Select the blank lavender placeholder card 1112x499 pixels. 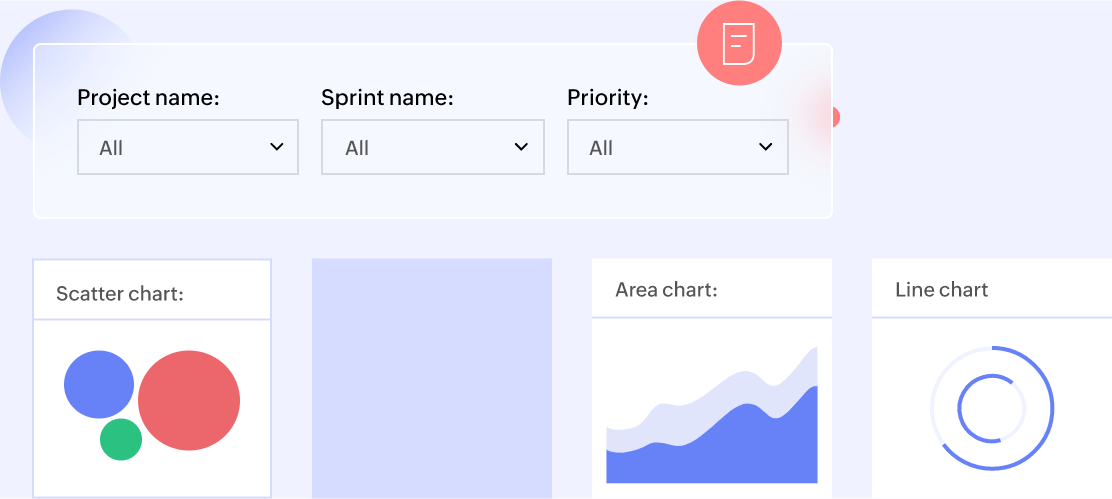(432, 378)
